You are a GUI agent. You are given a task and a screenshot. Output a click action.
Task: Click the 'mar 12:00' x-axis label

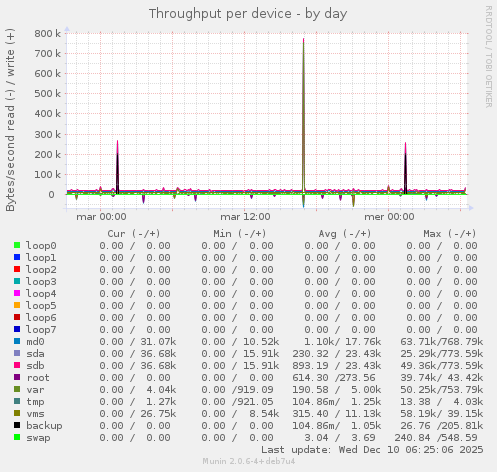pos(245,217)
